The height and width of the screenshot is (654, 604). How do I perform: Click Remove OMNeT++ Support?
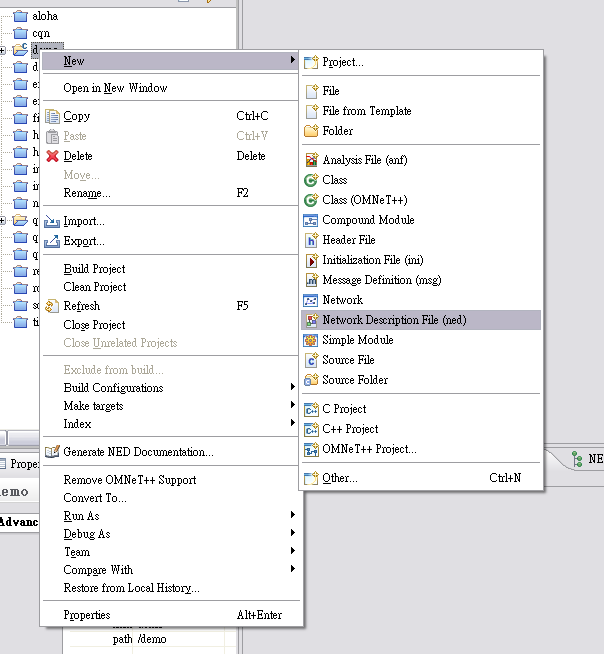click(x=130, y=480)
